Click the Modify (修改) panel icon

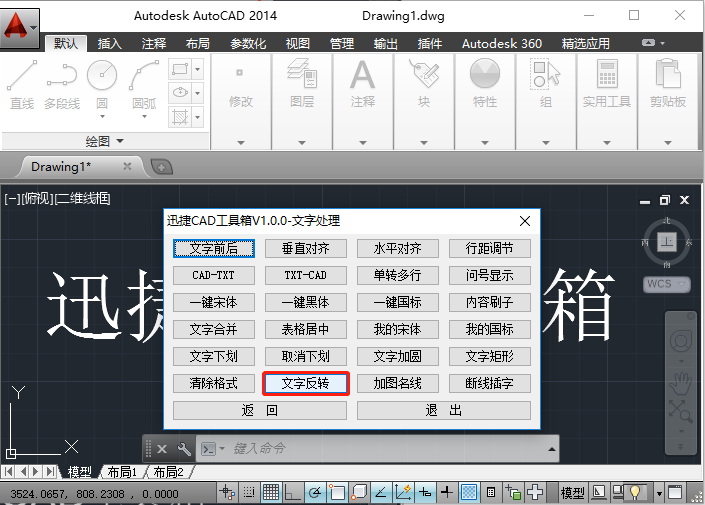click(240, 73)
